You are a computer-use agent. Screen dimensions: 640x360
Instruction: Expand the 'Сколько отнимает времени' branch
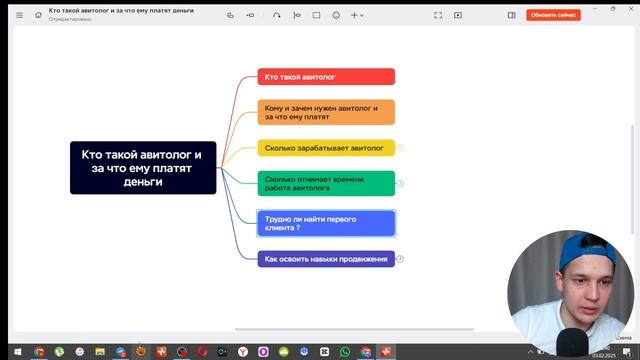pyautogui.click(x=400, y=183)
